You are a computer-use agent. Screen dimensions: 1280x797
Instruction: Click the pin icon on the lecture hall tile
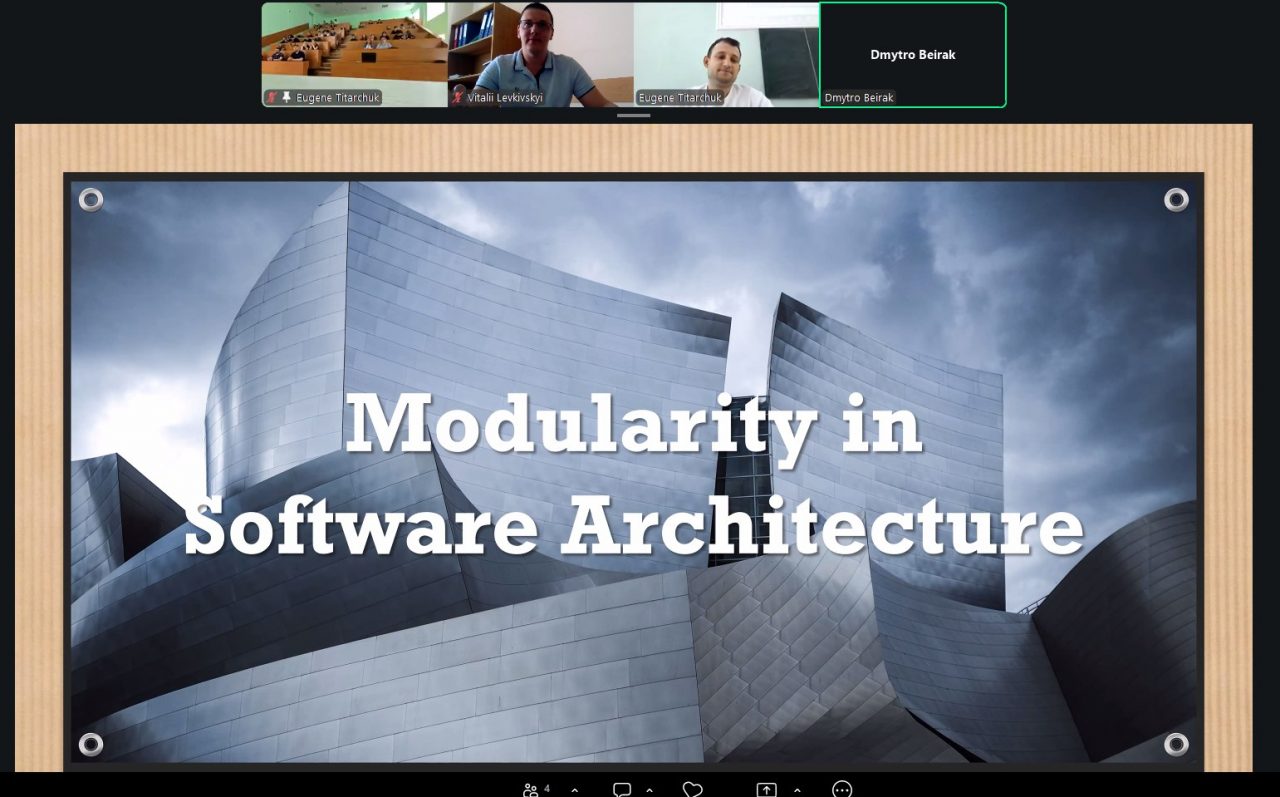287,98
